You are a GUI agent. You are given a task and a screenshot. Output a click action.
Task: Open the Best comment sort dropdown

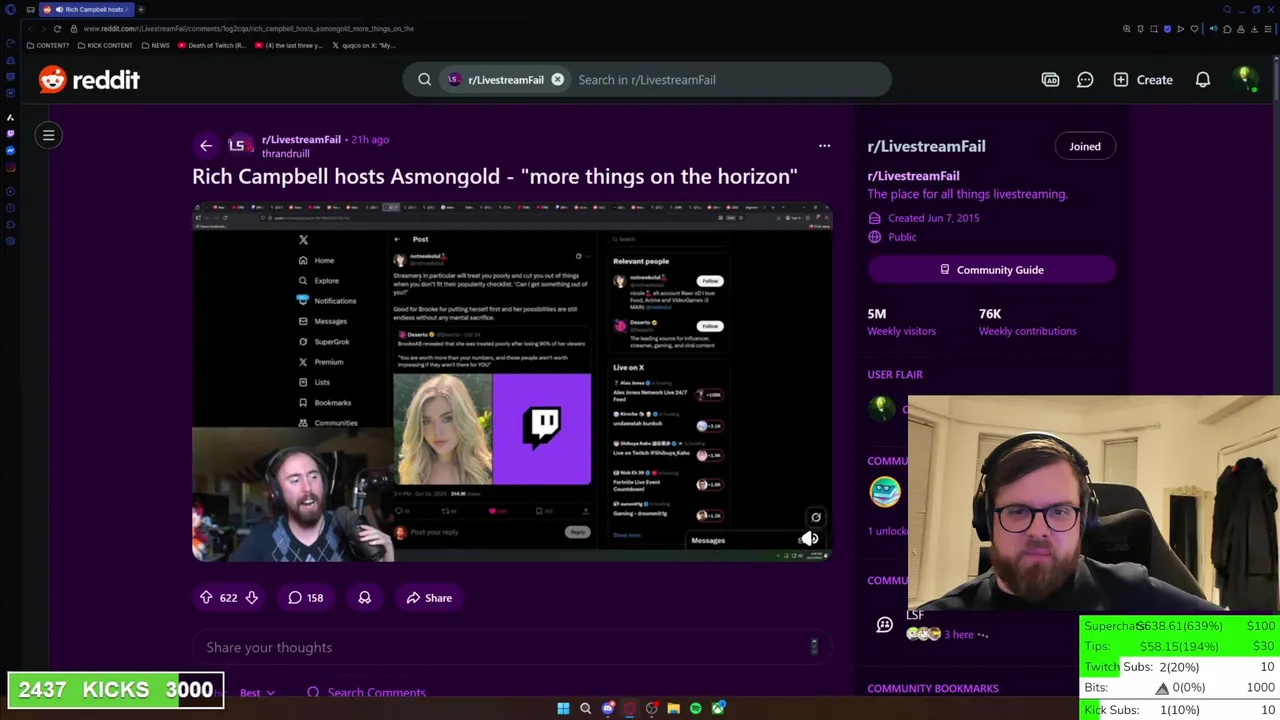click(x=257, y=692)
